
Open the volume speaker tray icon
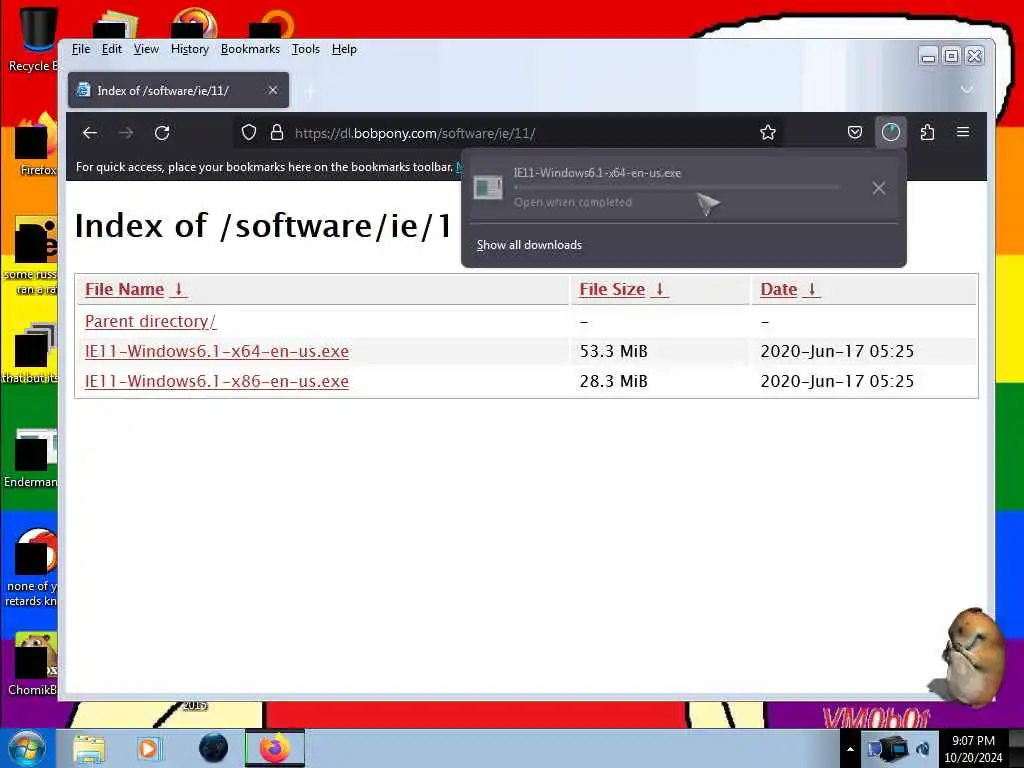click(x=924, y=749)
